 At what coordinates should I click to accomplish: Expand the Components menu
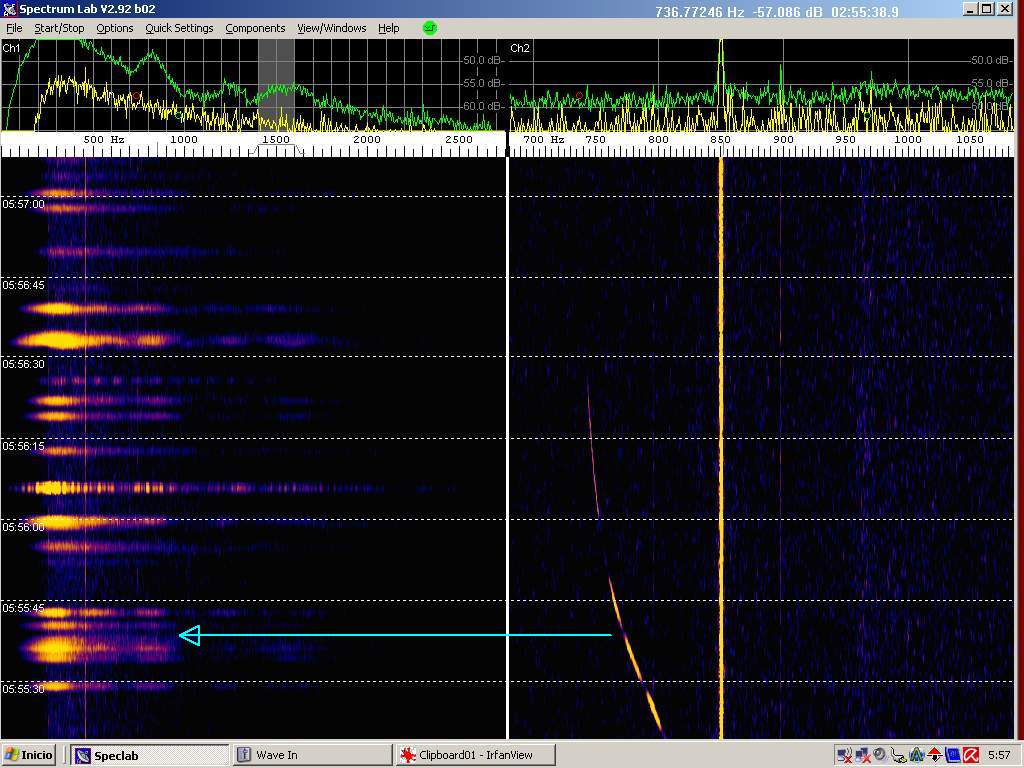255,28
